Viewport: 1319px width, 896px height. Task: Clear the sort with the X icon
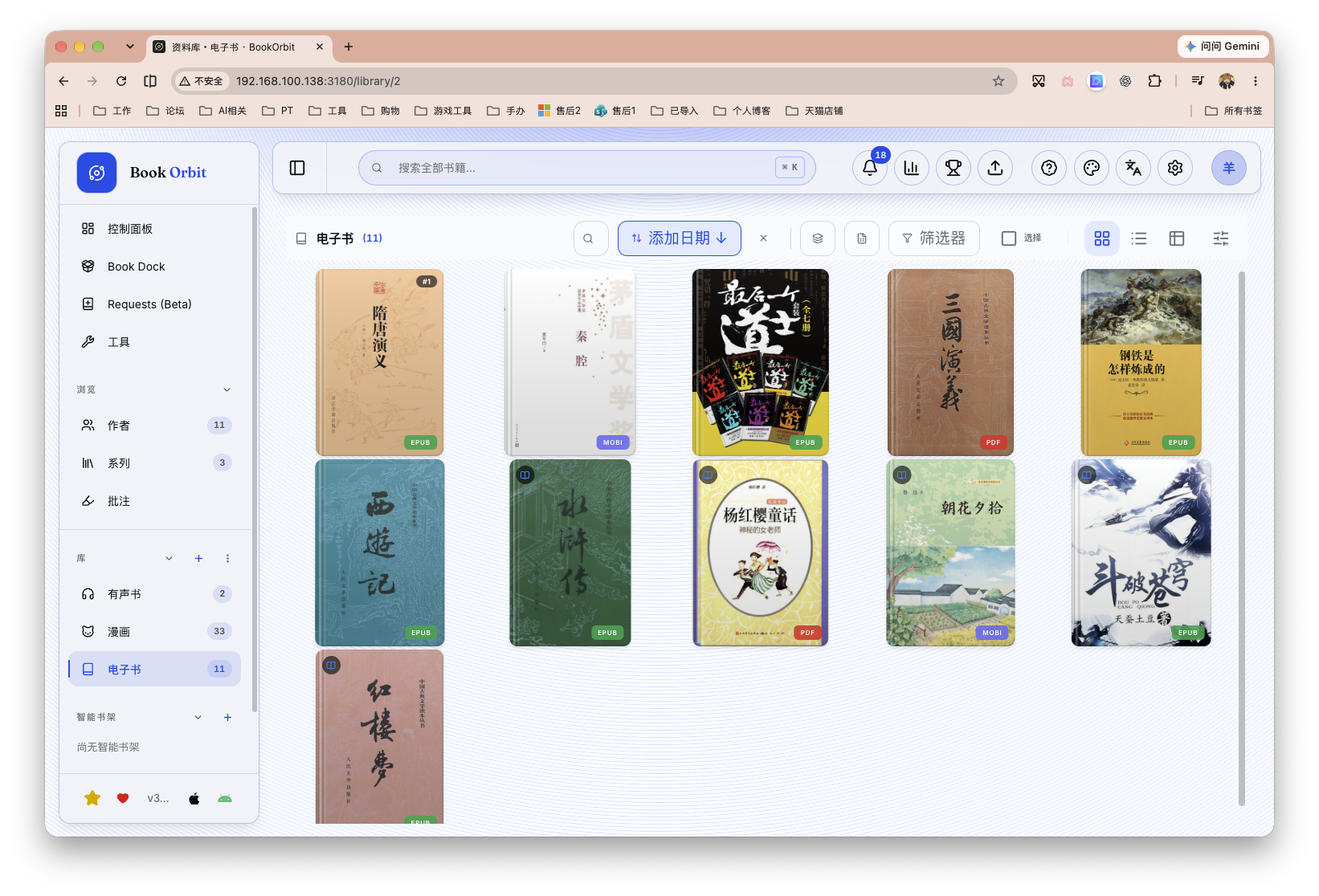tap(764, 238)
